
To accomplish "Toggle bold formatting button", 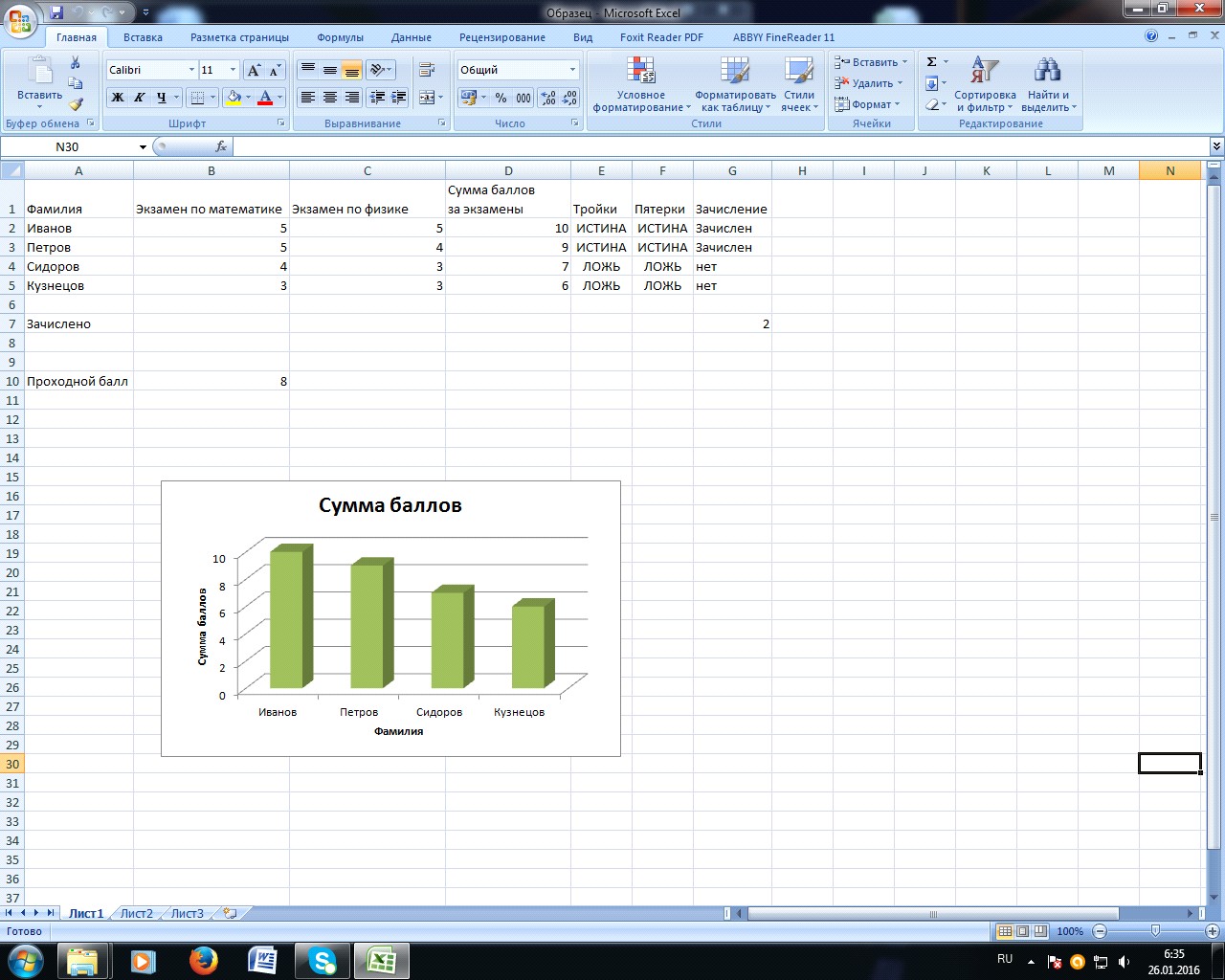I will 118,98.
